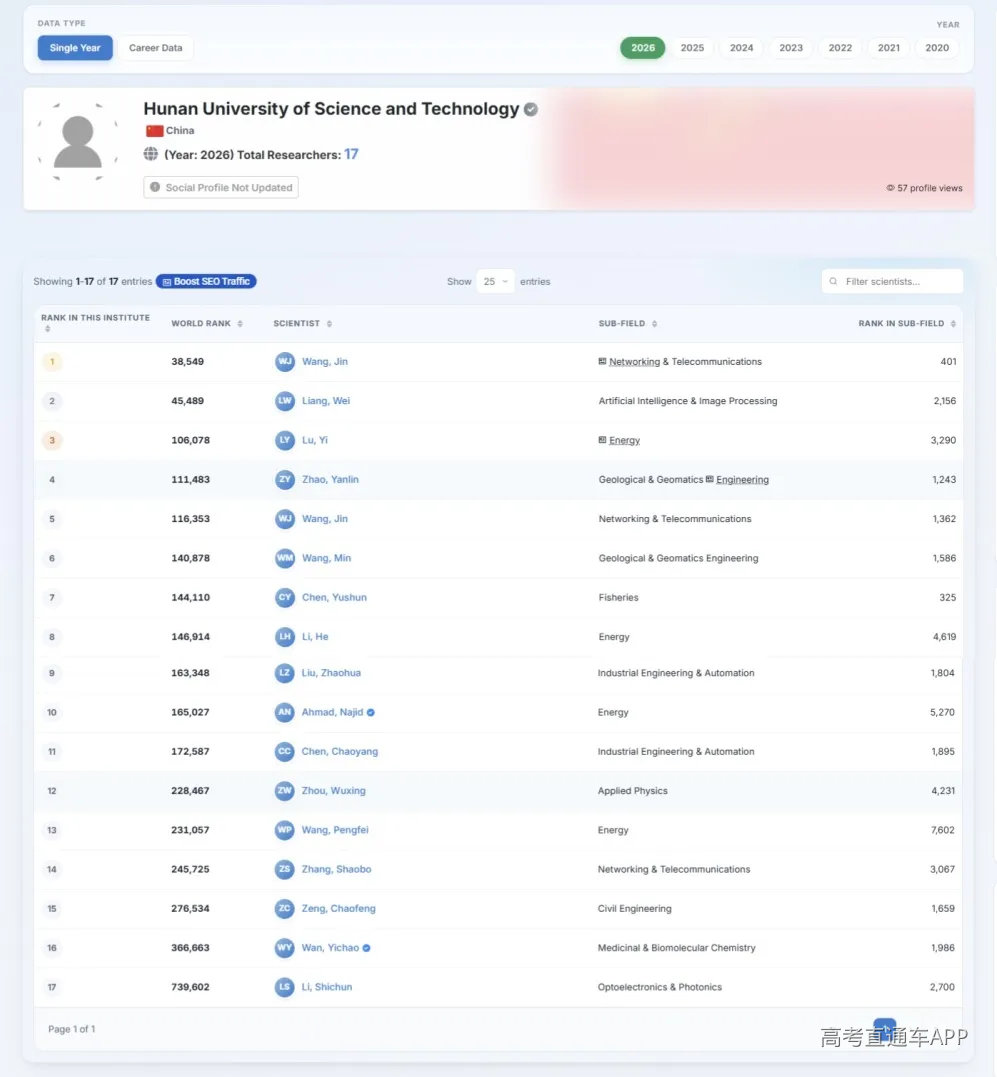The image size is (997, 1077).
Task: Select year 2026
Action: 643,48
